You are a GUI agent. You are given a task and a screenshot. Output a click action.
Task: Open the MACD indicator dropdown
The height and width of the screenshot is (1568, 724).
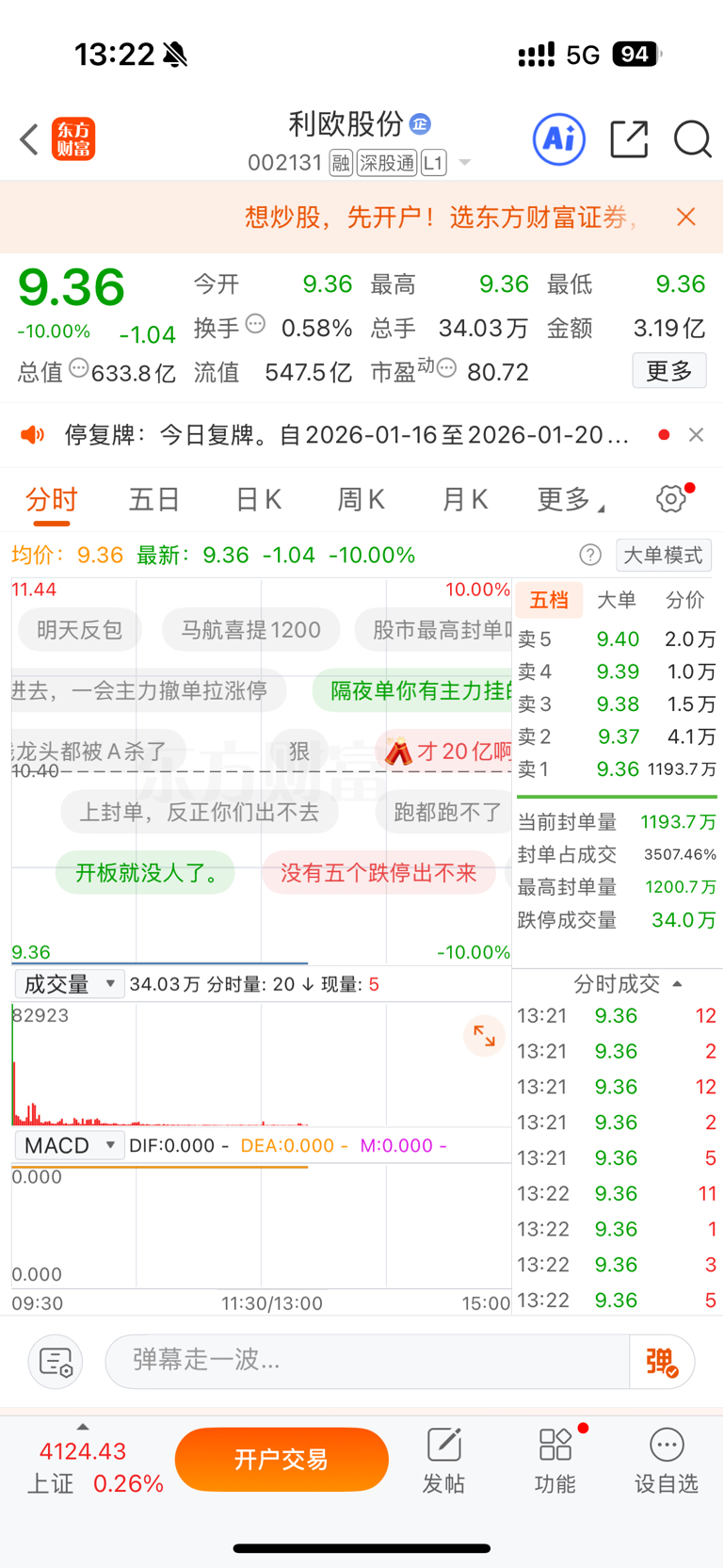(70, 1145)
